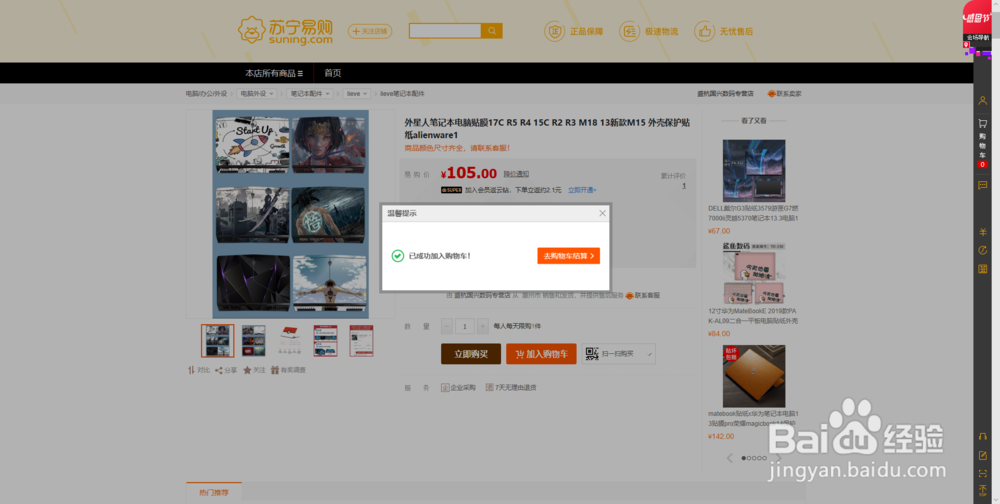Click the scan icon in the sidebar

(x=983, y=473)
